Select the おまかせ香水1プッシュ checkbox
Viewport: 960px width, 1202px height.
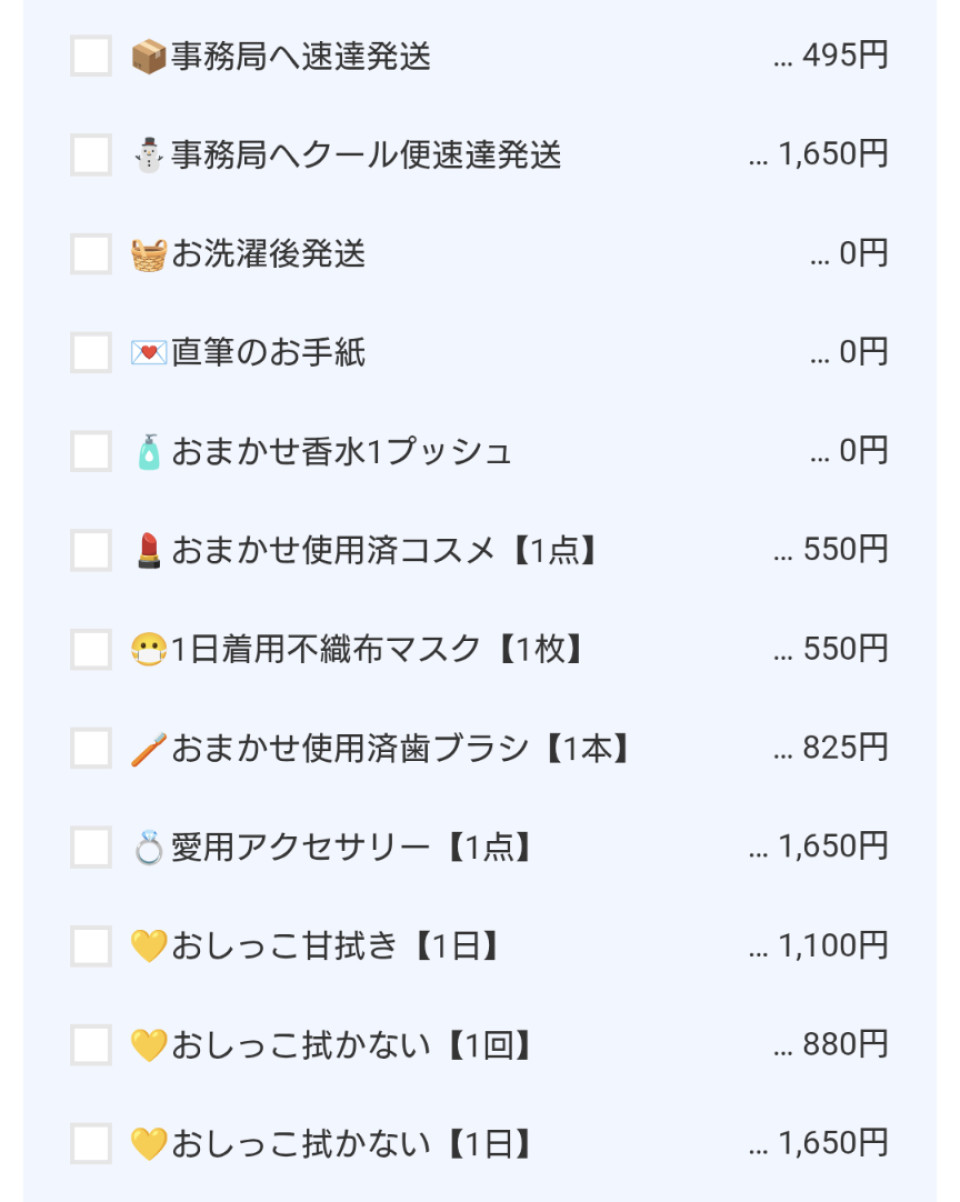tap(91, 451)
